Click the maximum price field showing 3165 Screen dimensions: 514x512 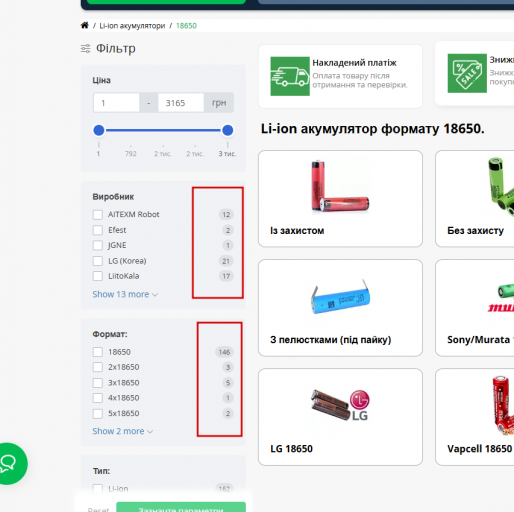point(181,103)
